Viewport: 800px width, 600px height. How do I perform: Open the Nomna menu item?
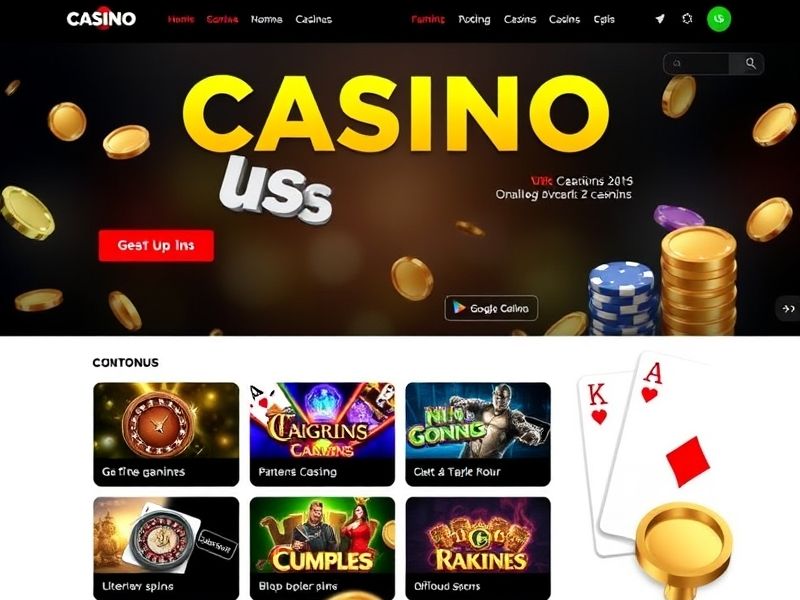[x=266, y=19]
